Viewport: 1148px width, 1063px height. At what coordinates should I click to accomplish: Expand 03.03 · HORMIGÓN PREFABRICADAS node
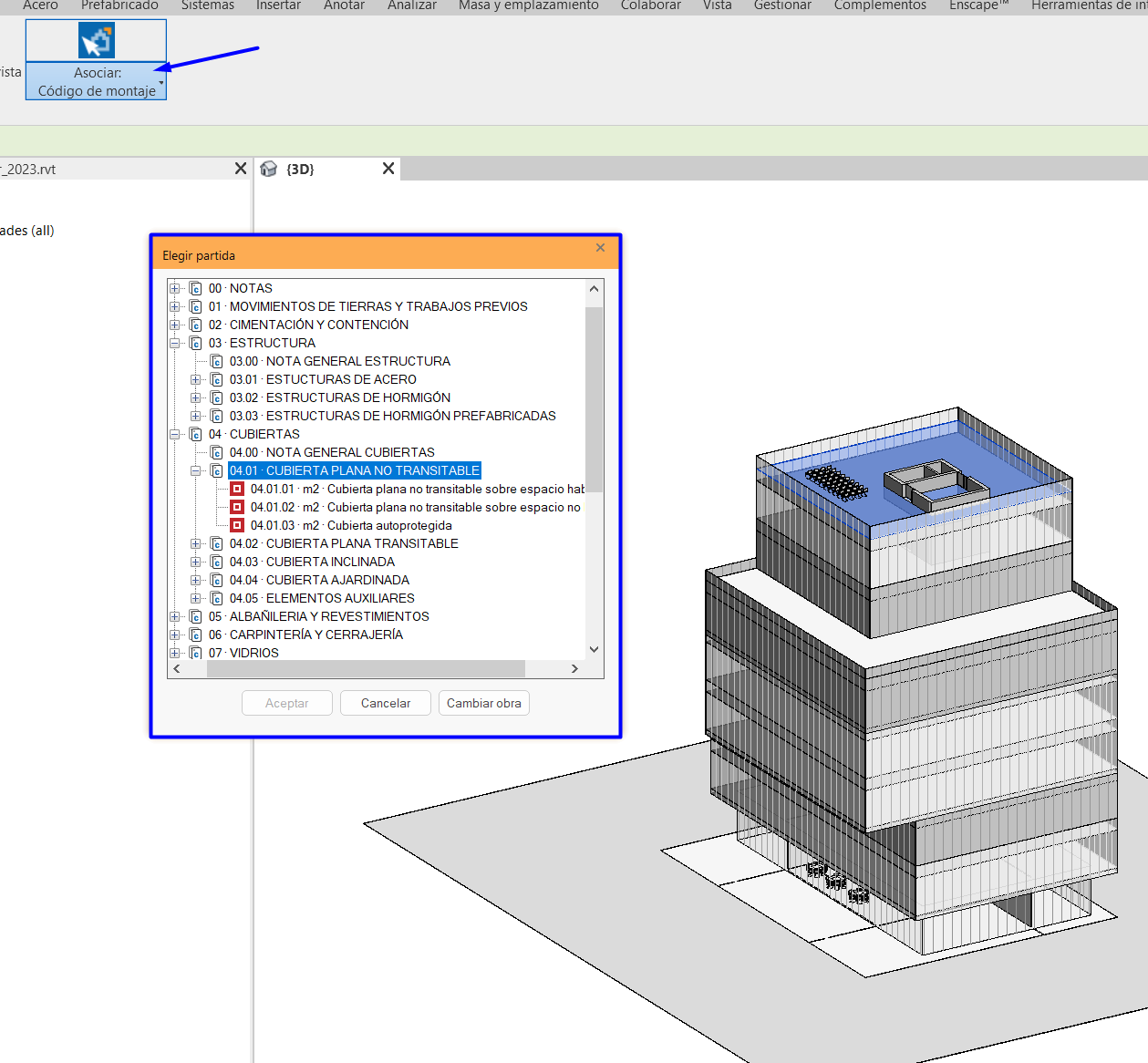[196, 416]
